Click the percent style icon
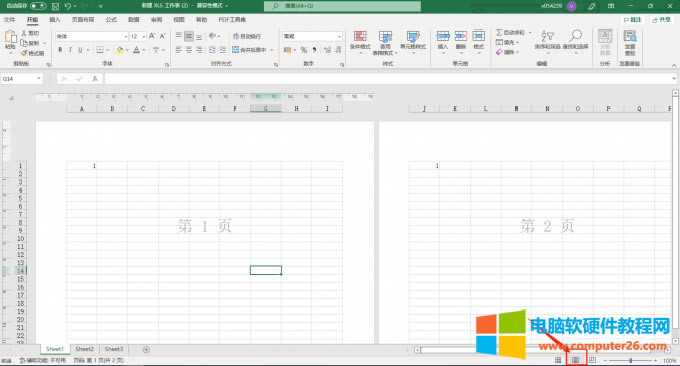This screenshot has height=366, width=680. [x=304, y=50]
